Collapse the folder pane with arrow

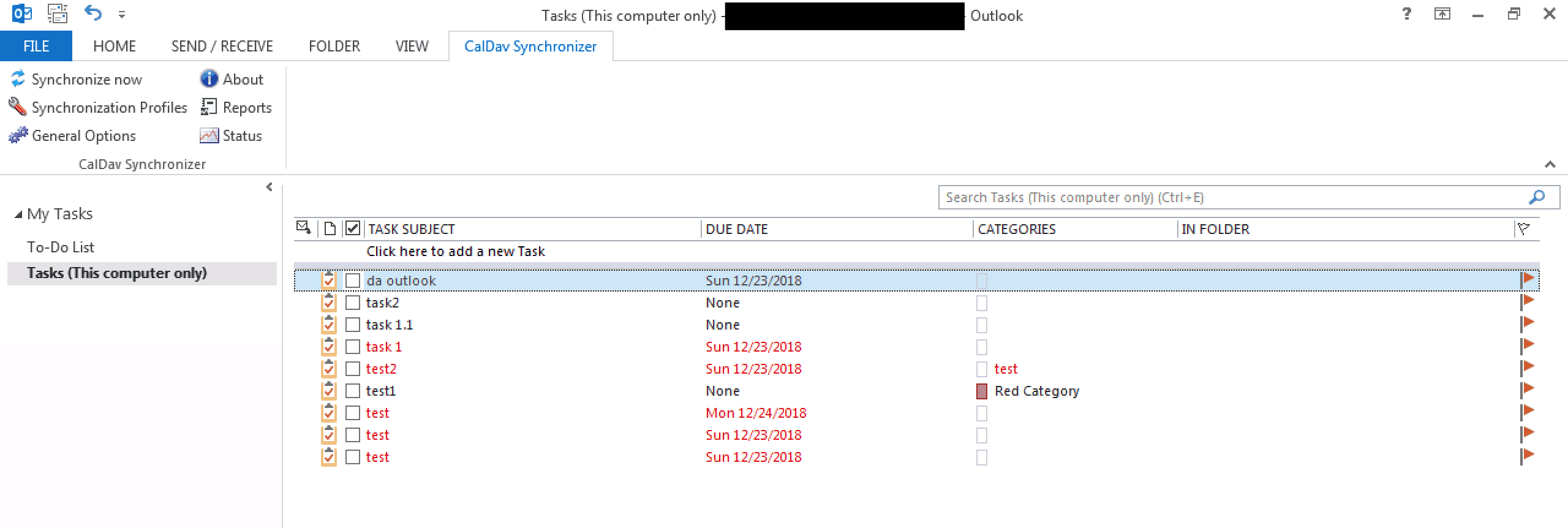pyautogui.click(x=269, y=187)
